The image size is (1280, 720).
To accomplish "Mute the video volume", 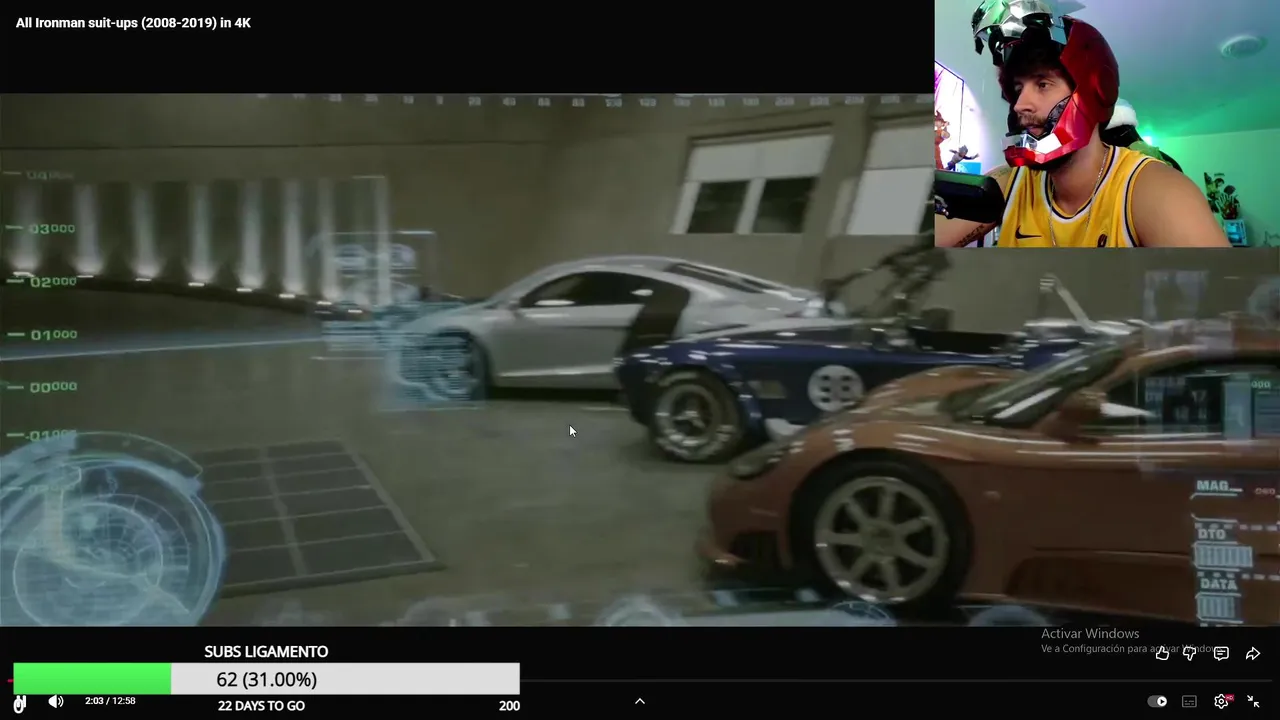I will 56,702.
